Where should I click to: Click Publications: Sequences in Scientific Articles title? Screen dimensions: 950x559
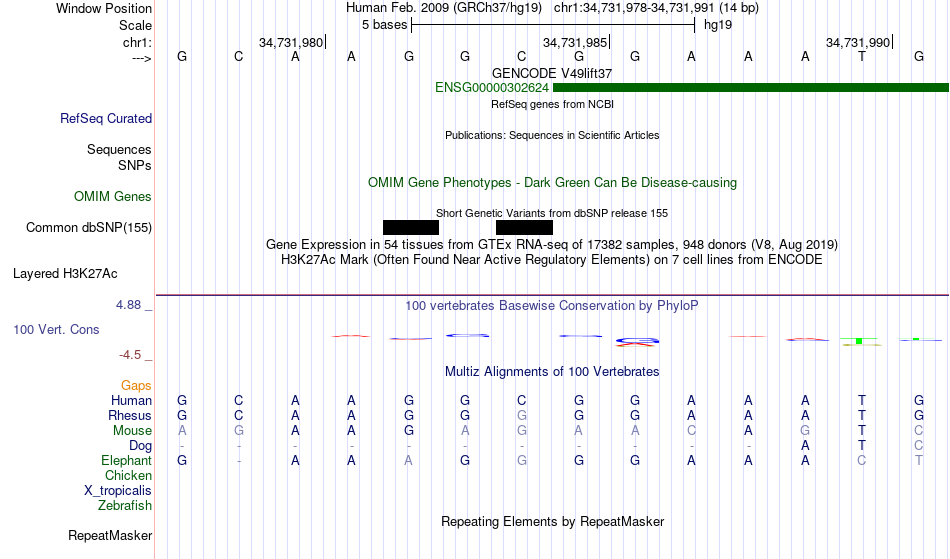[x=552, y=136]
